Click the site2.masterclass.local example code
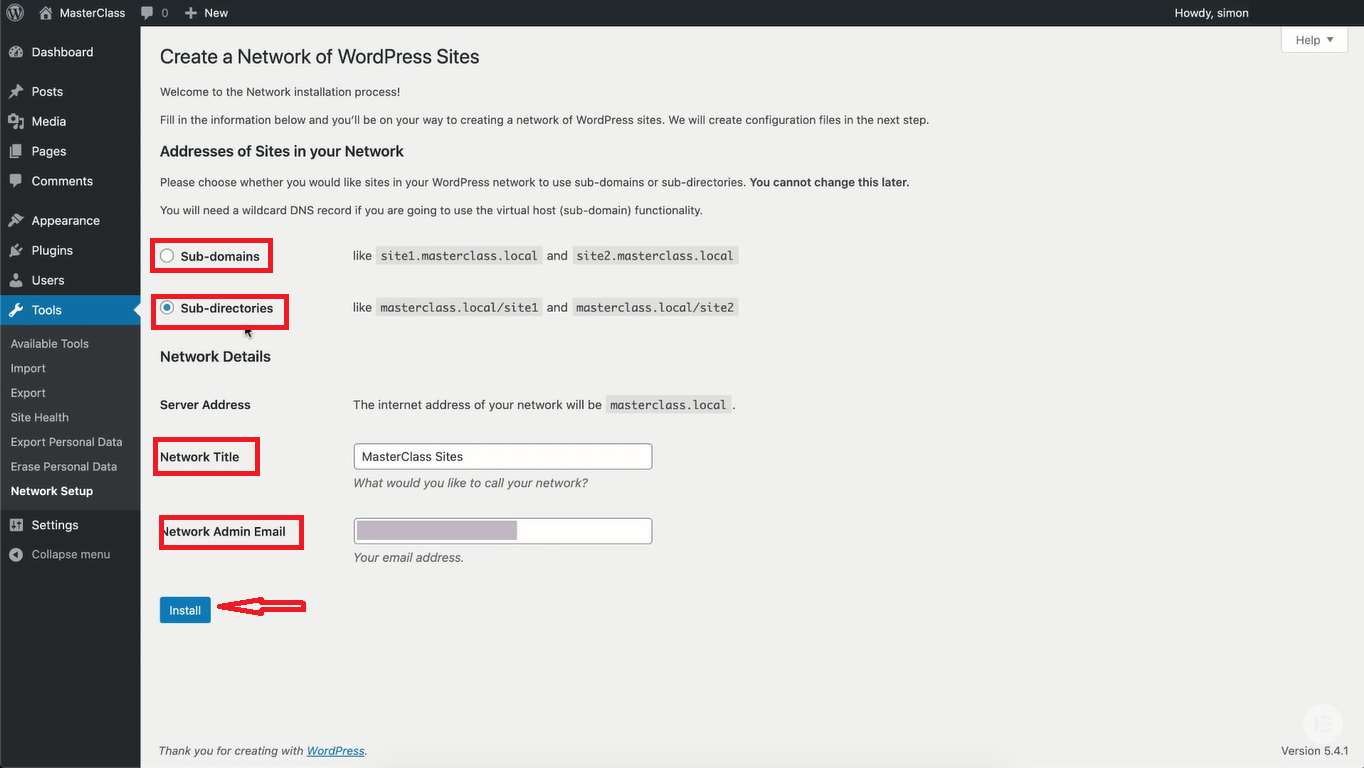The height and width of the screenshot is (772, 1364). [655, 256]
